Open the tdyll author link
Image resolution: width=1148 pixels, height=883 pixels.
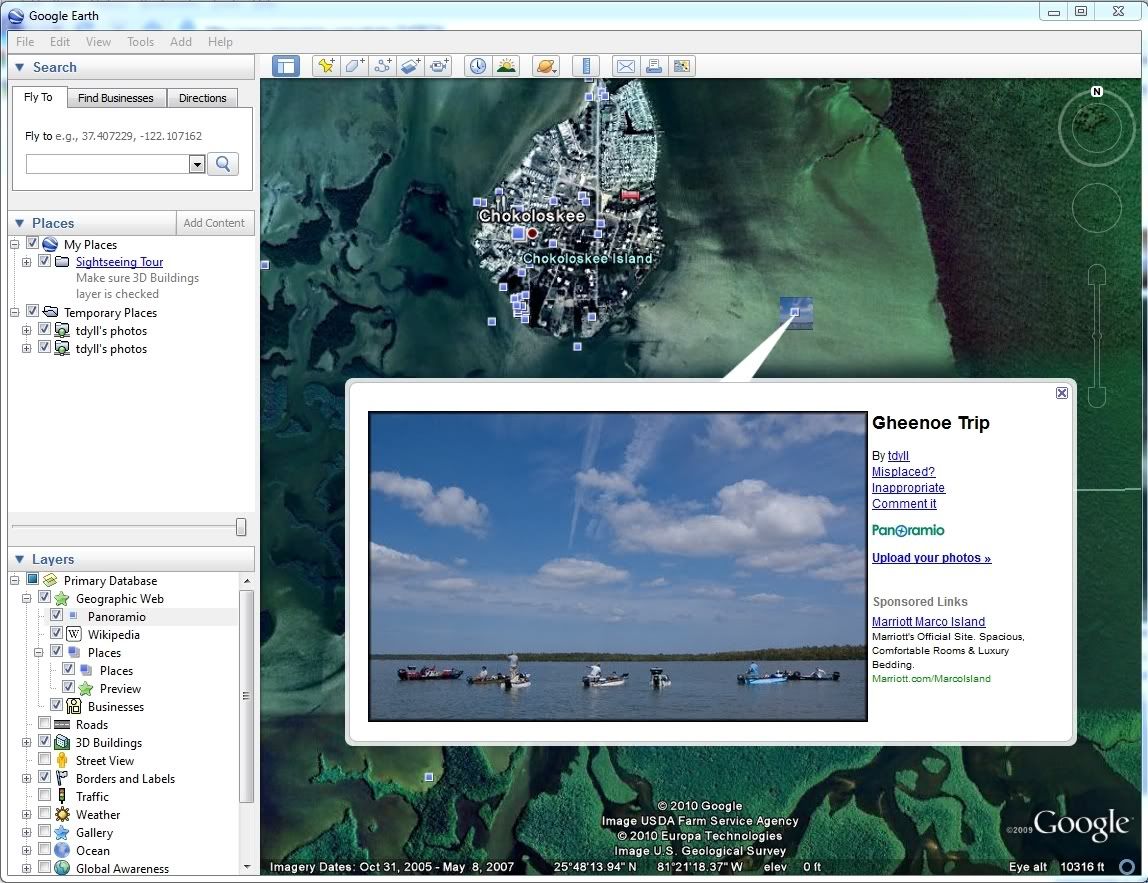[x=898, y=455]
